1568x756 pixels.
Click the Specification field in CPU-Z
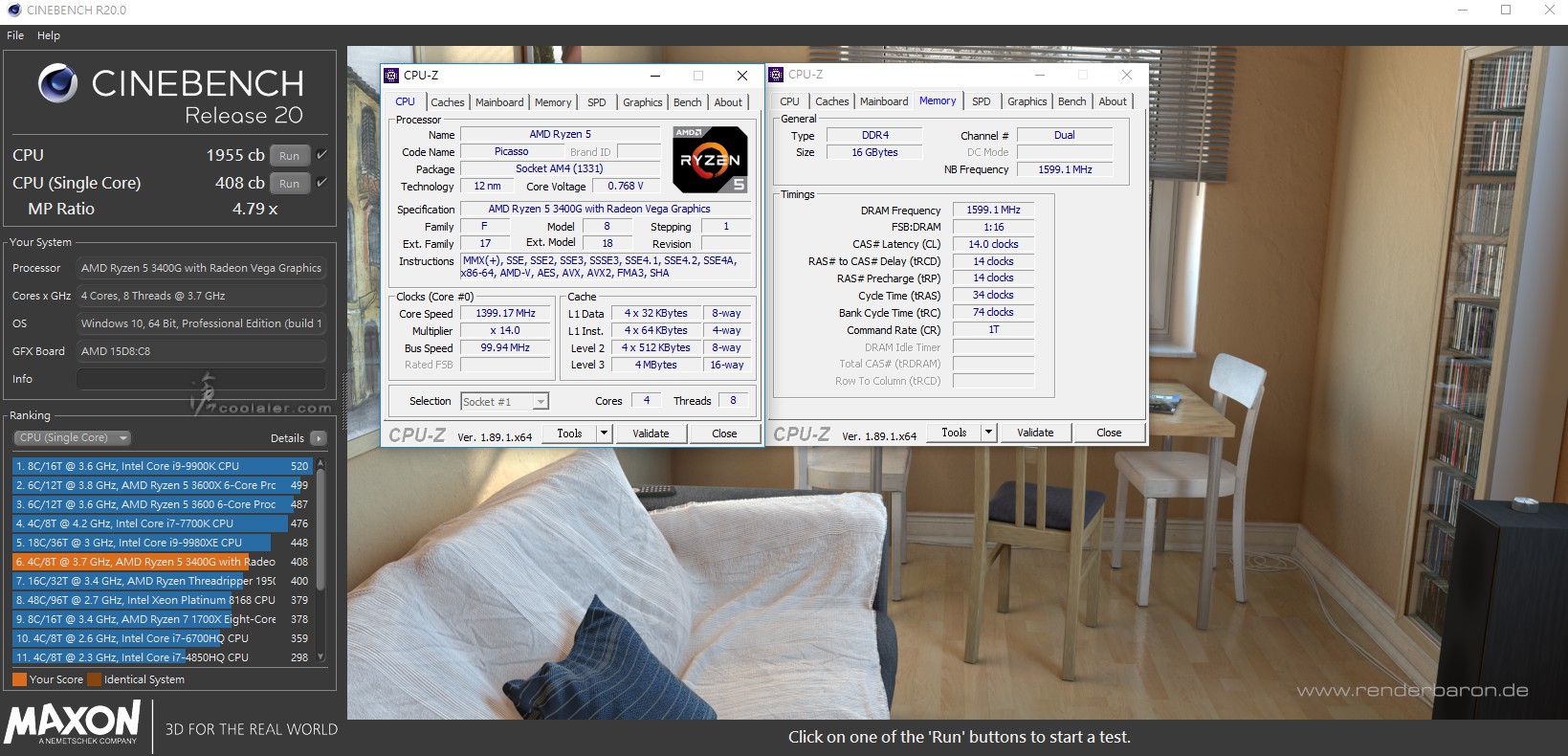606,209
